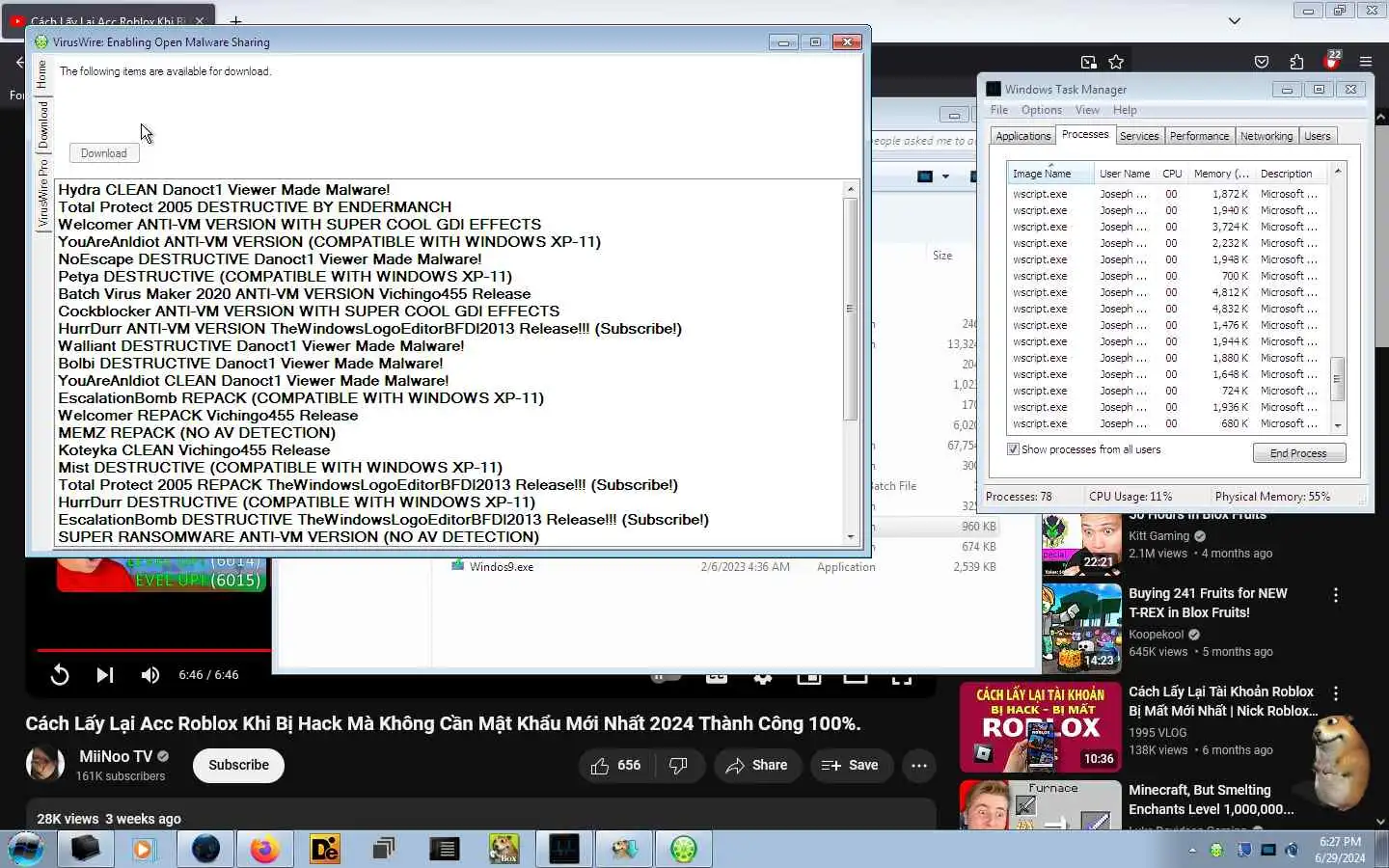Click the thumbs-down dislike icon
This screenshot has width=1389, height=868.
click(678, 765)
